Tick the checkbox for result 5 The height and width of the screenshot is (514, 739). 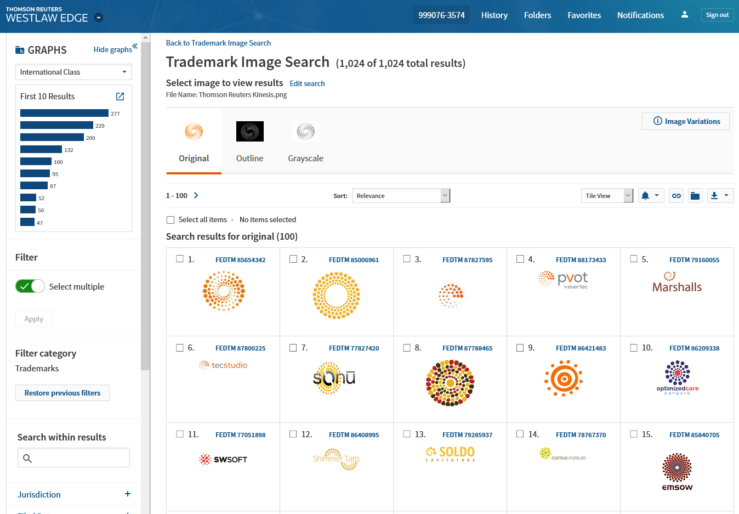pyautogui.click(x=633, y=259)
